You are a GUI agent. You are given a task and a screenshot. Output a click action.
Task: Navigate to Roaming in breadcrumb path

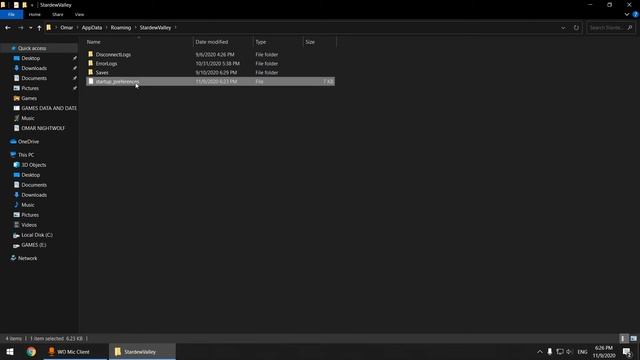(121, 28)
